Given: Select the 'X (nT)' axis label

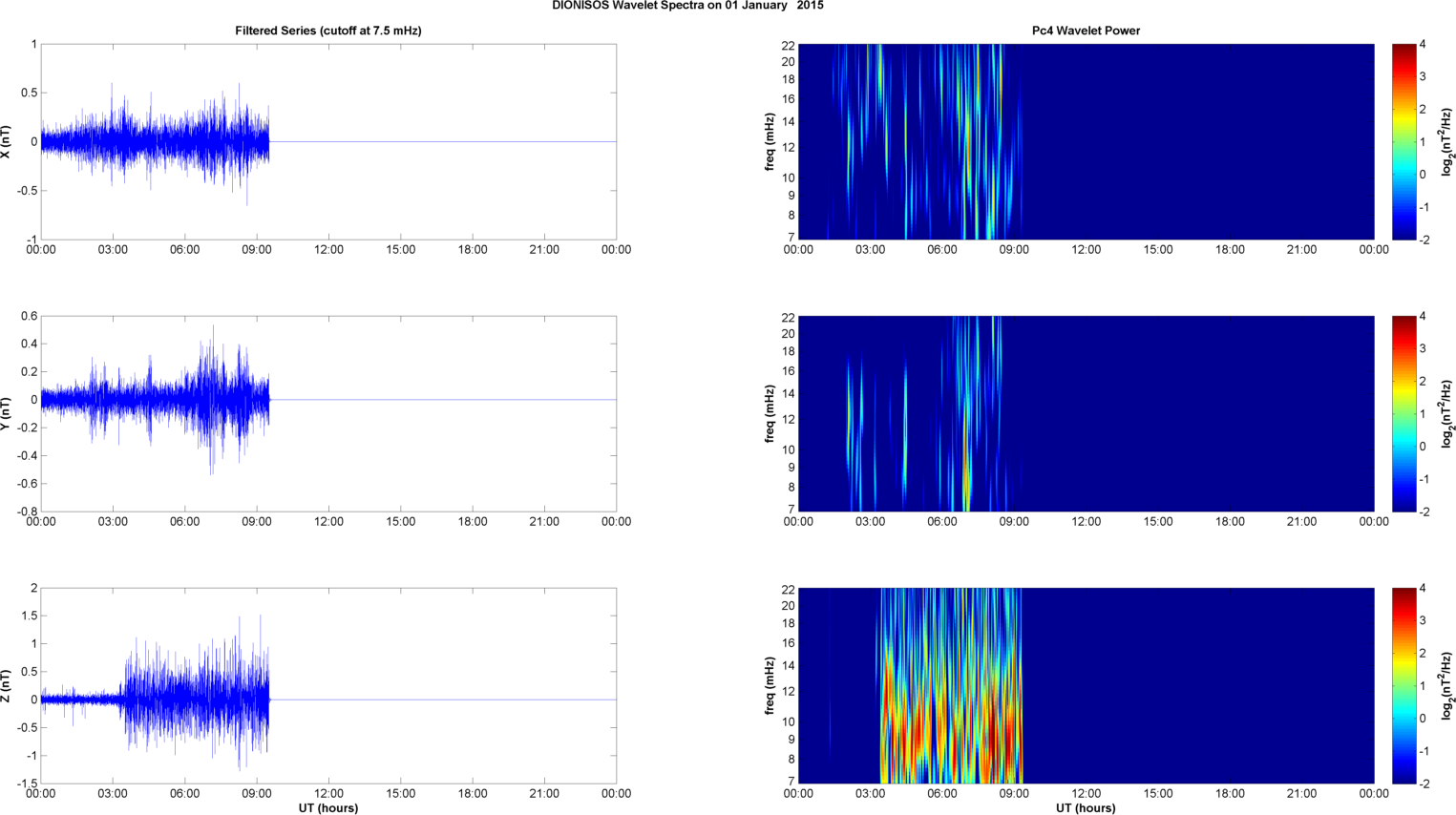Looking at the screenshot, I should (x=6, y=142).
